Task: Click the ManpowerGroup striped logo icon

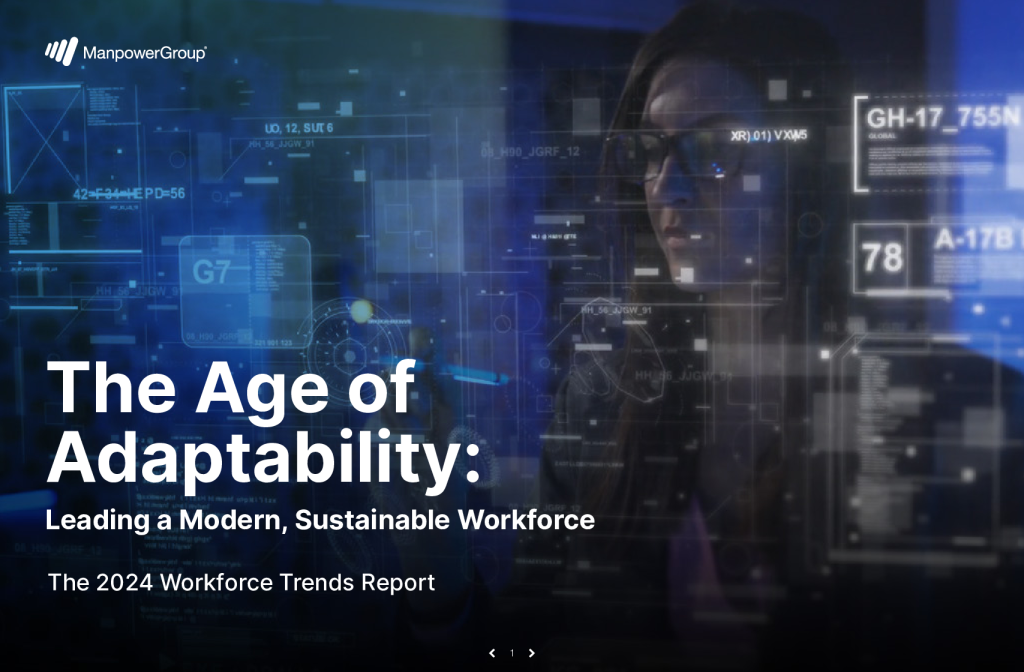Action: coord(61,51)
